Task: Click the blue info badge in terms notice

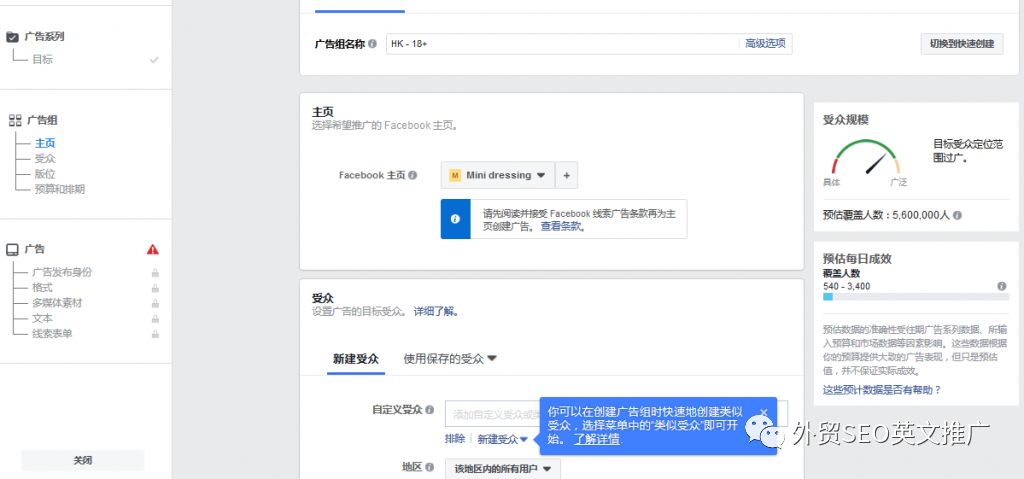Action: 455,219
